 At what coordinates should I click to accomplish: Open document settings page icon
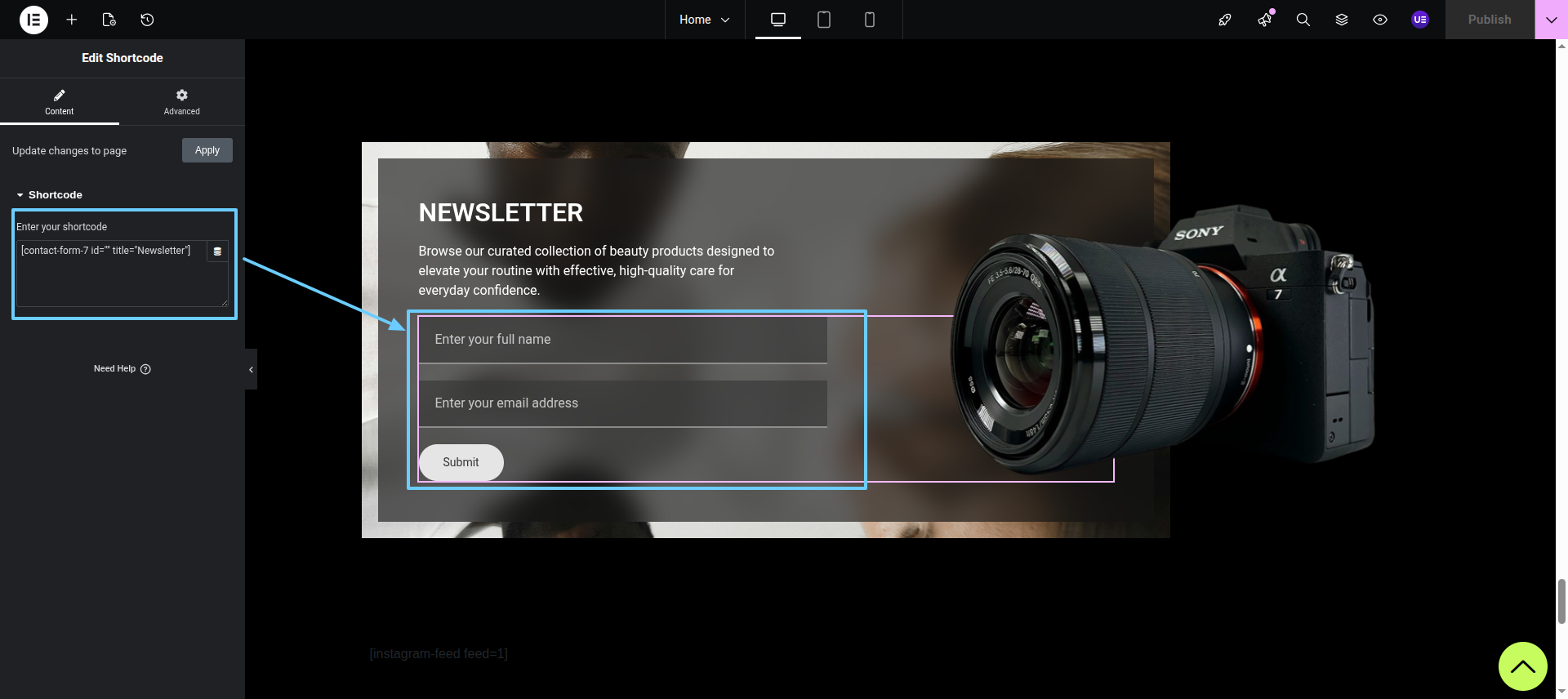tap(109, 20)
